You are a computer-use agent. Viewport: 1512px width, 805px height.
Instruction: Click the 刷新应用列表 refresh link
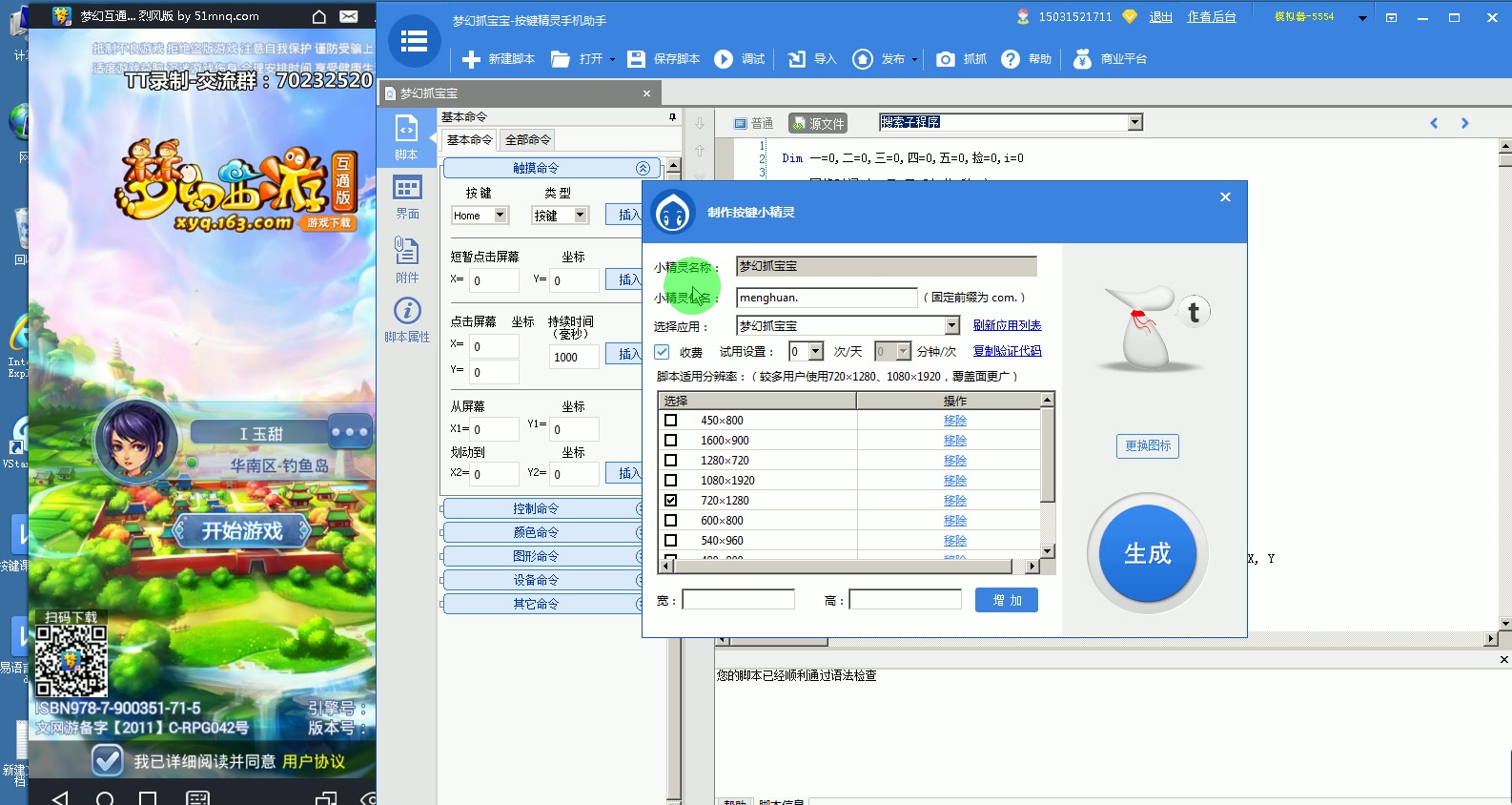(x=1007, y=326)
